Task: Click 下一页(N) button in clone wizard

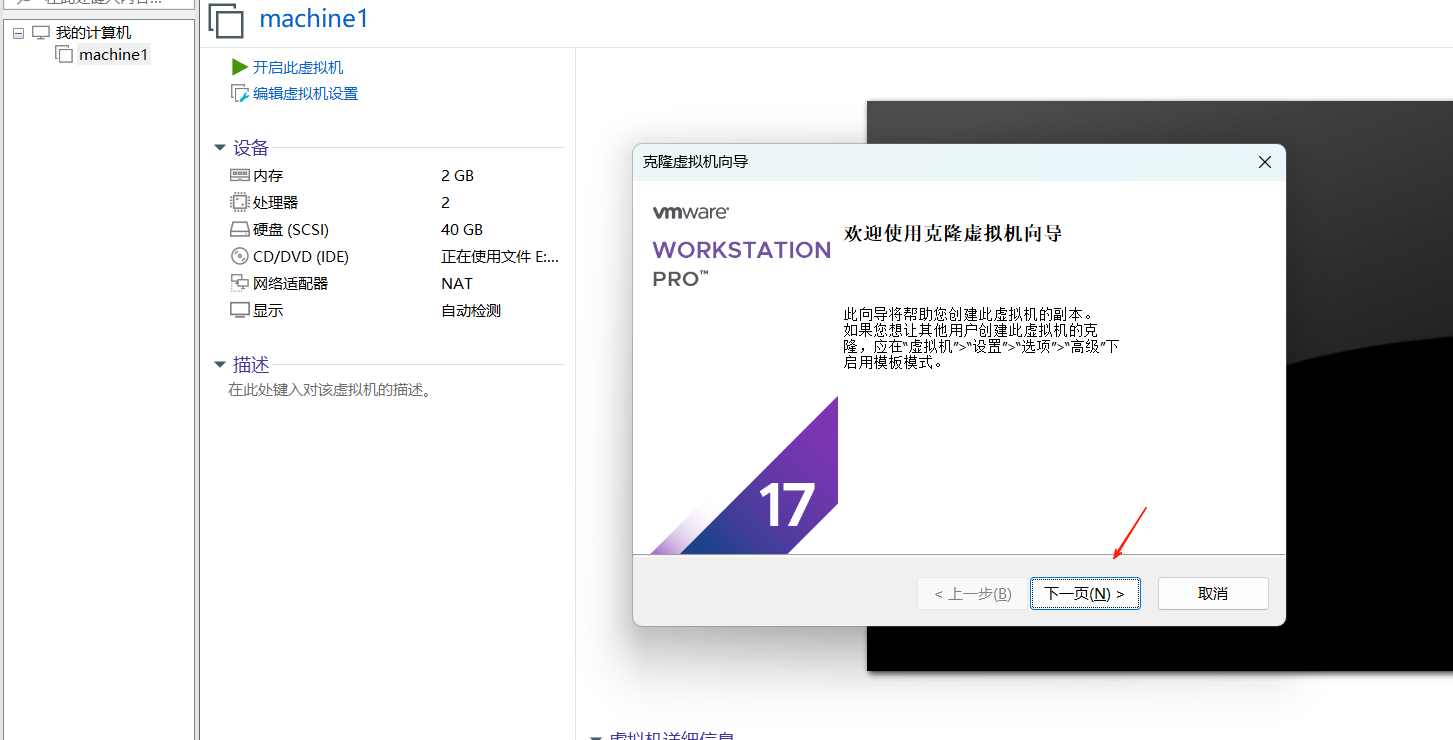Action: tap(1085, 593)
